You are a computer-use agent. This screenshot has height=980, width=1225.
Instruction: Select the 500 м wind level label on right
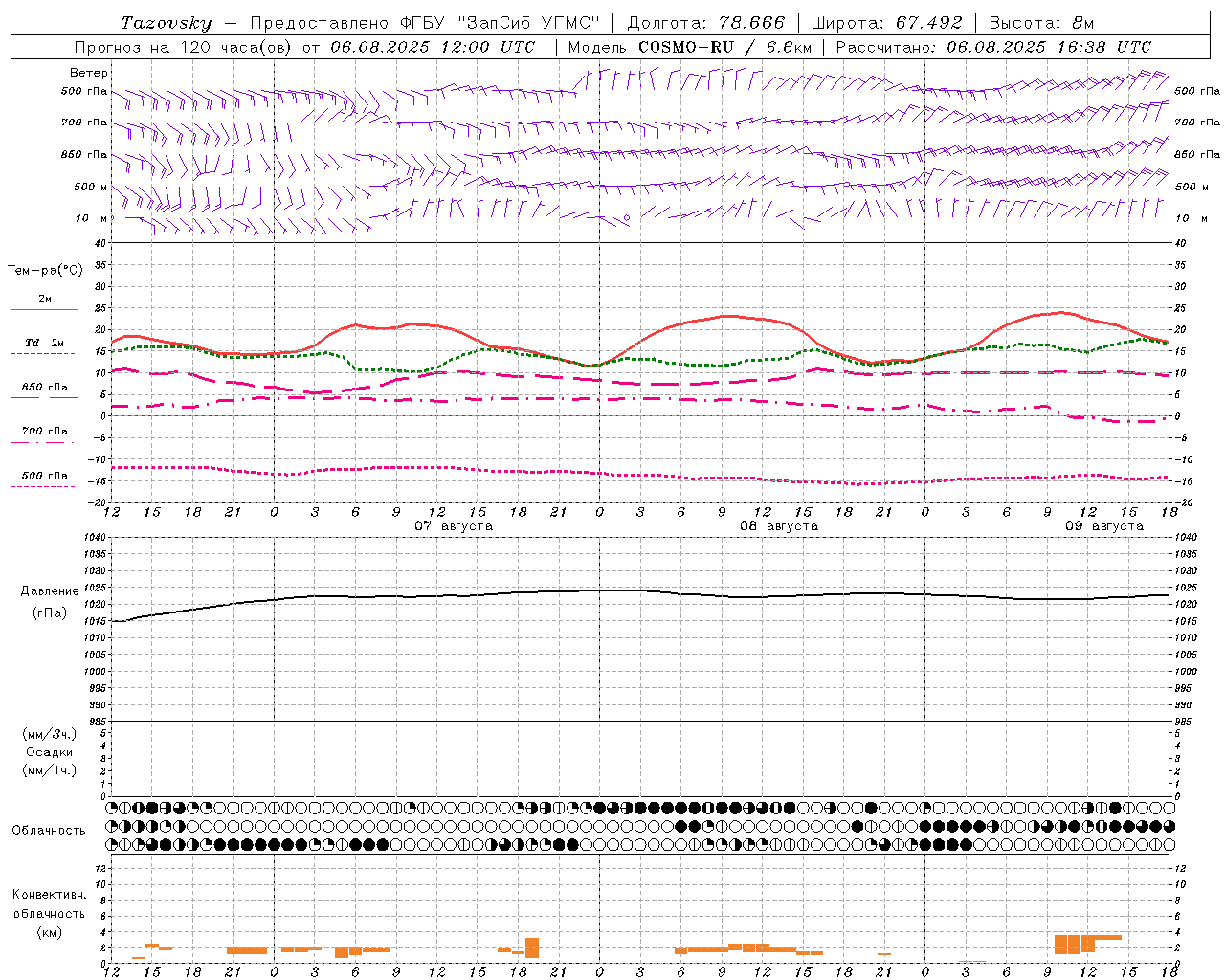click(1190, 187)
